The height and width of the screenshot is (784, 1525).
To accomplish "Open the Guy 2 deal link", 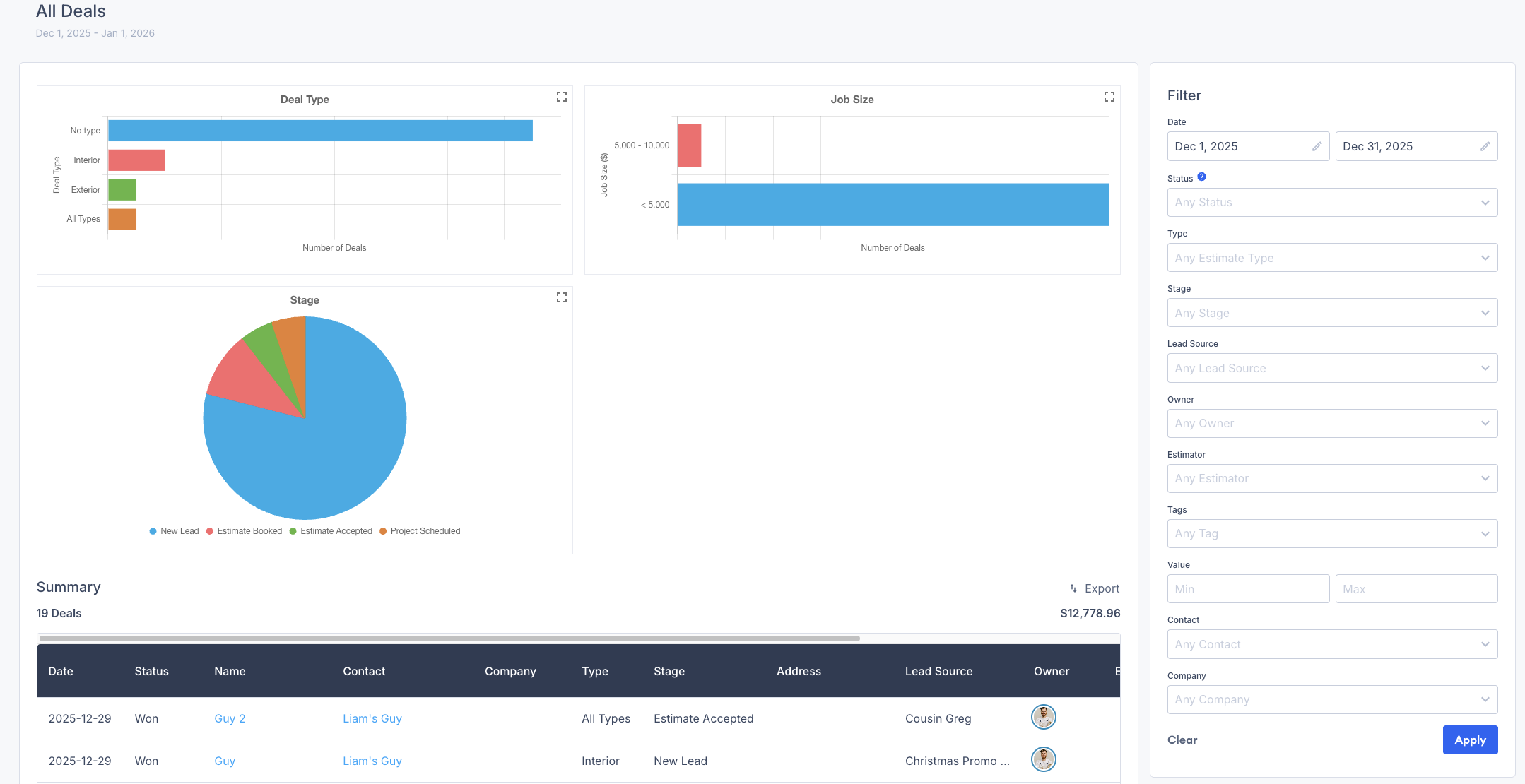I will pyautogui.click(x=230, y=718).
